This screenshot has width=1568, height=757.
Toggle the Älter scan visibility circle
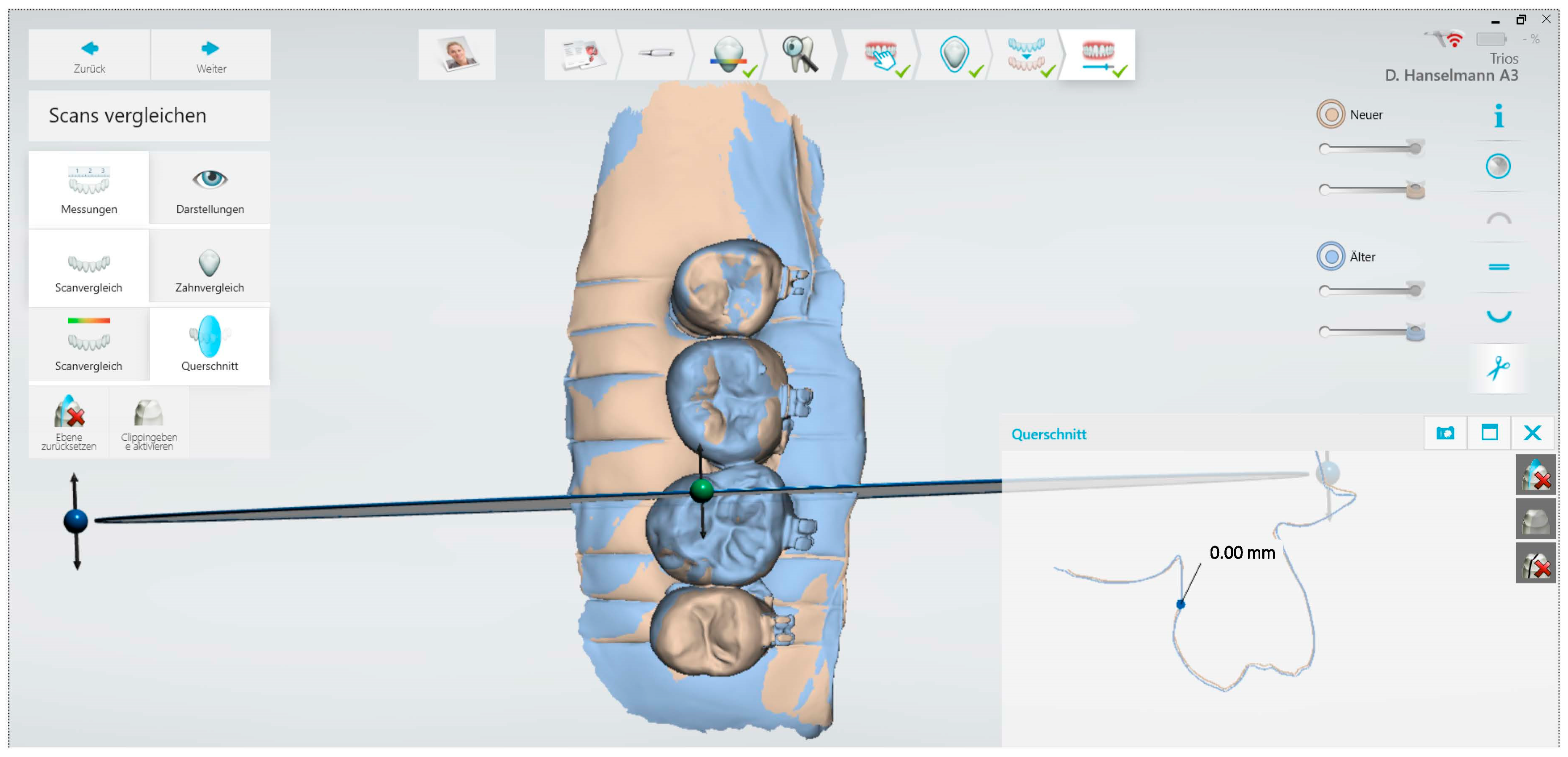pos(1331,257)
